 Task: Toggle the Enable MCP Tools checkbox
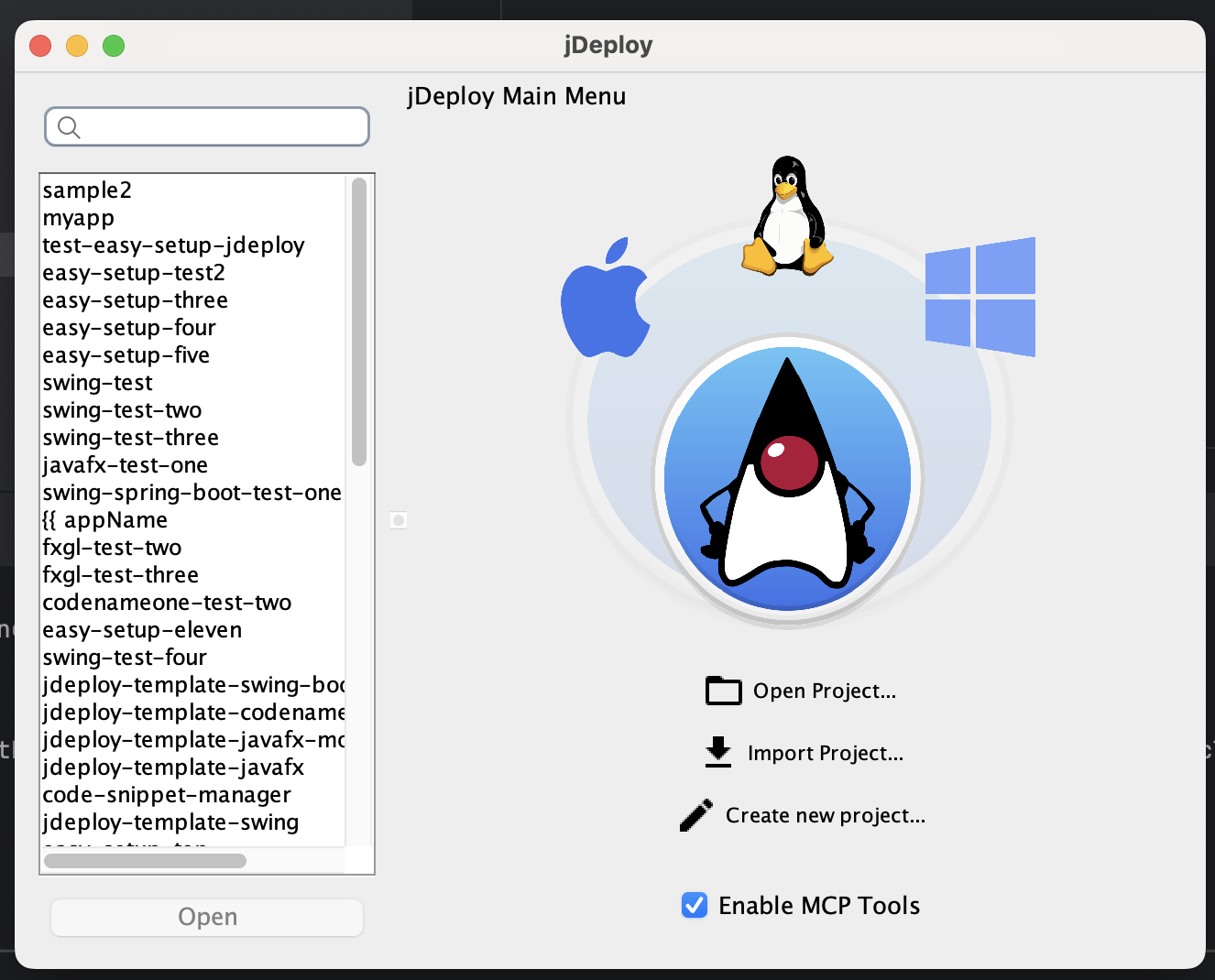695,905
